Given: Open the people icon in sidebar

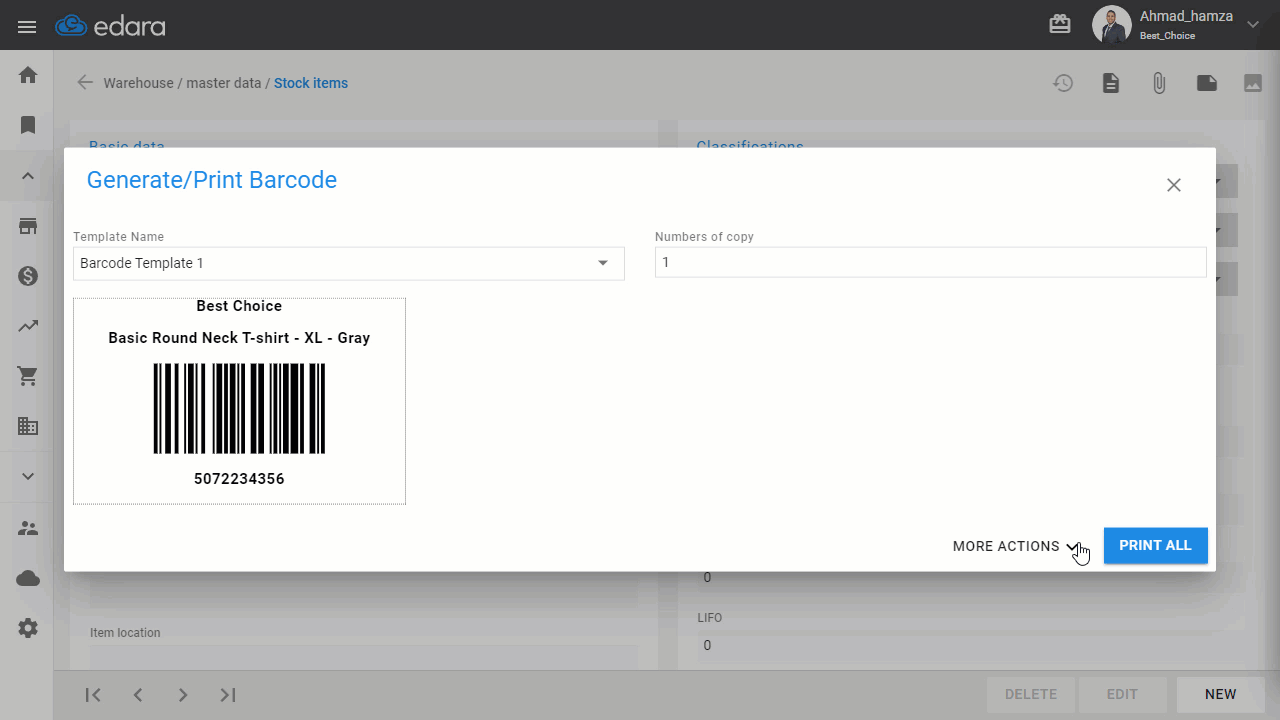Looking at the screenshot, I should pyautogui.click(x=28, y=528).
